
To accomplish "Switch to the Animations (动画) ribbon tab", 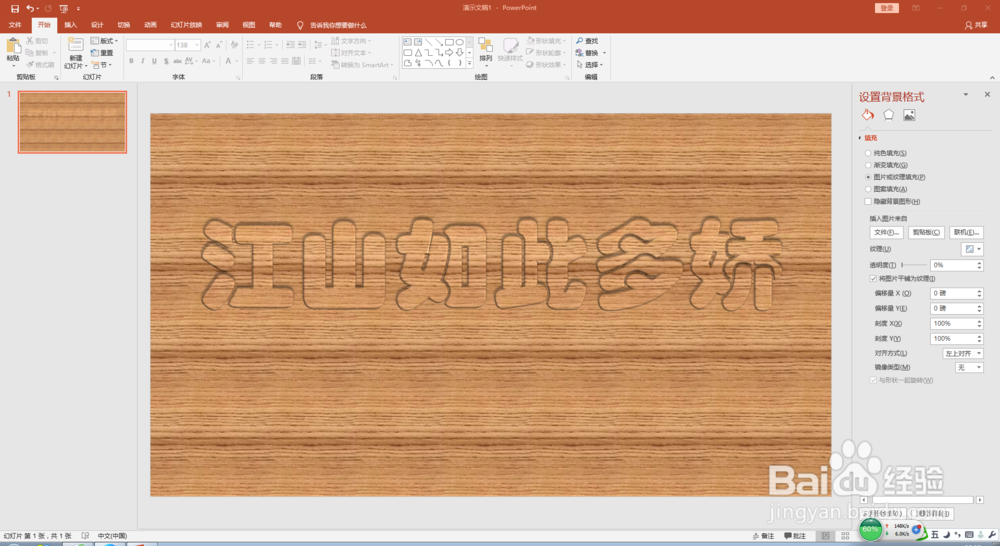I will coord(151,25).
